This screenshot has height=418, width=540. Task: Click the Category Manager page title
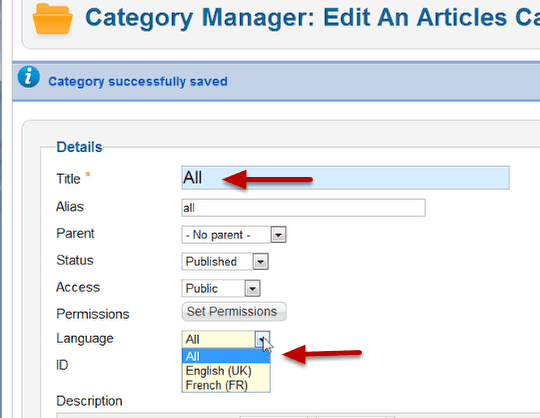(x=312, y=18)
